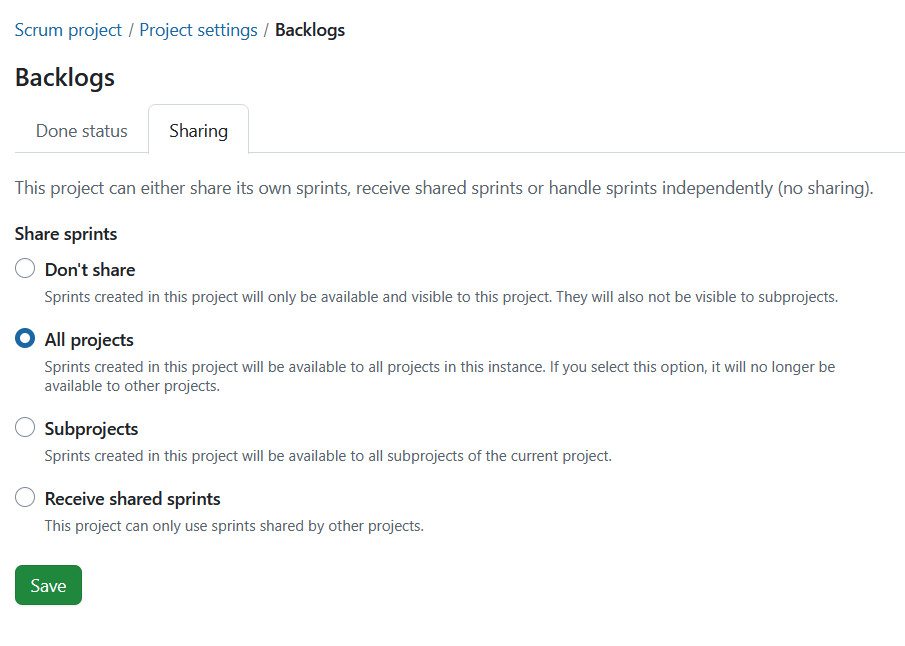Click the description under "Subprojects"
This screenshot has width=905, height=646.
[x=327, y=455]
